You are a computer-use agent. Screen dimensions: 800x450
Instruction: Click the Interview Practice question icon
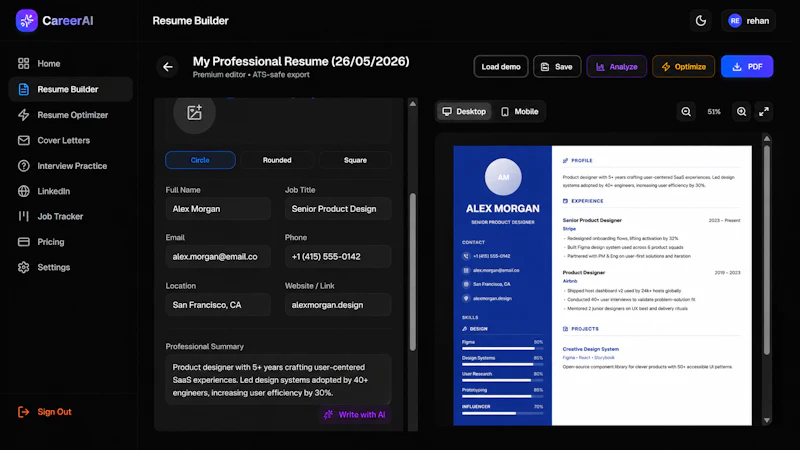point(23,166)
